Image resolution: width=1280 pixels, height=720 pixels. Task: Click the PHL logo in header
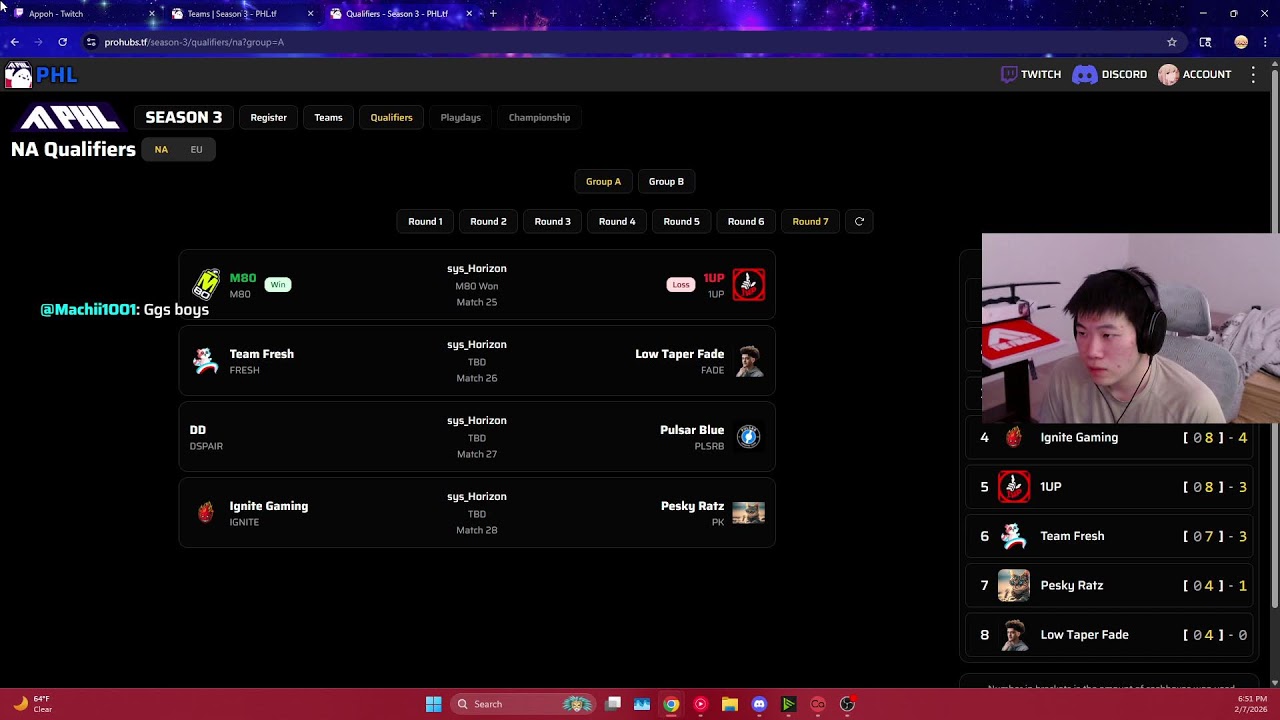click(x=41, y=75)
